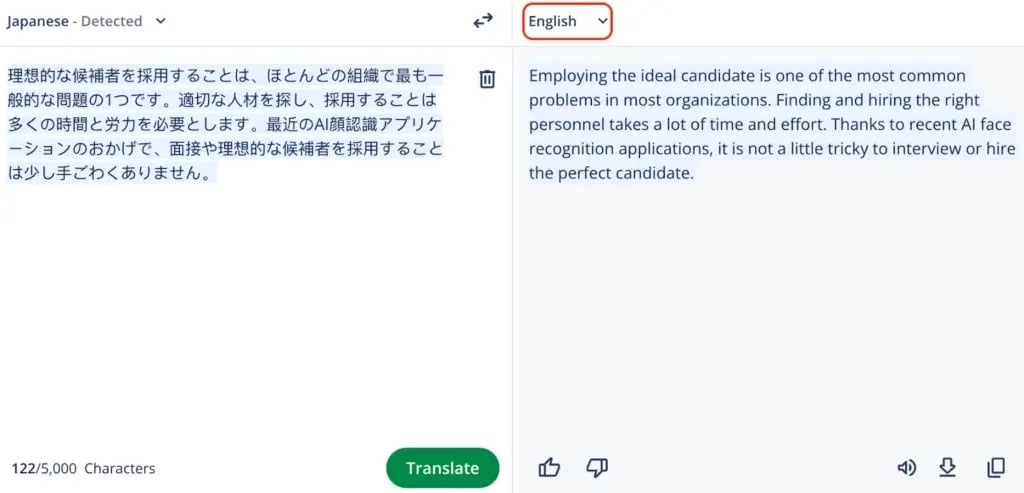The height and width of the screenshot is (493, 1024).
Task: Expand the Japanese - Detected chevron arrow
Action: [162, 21]
